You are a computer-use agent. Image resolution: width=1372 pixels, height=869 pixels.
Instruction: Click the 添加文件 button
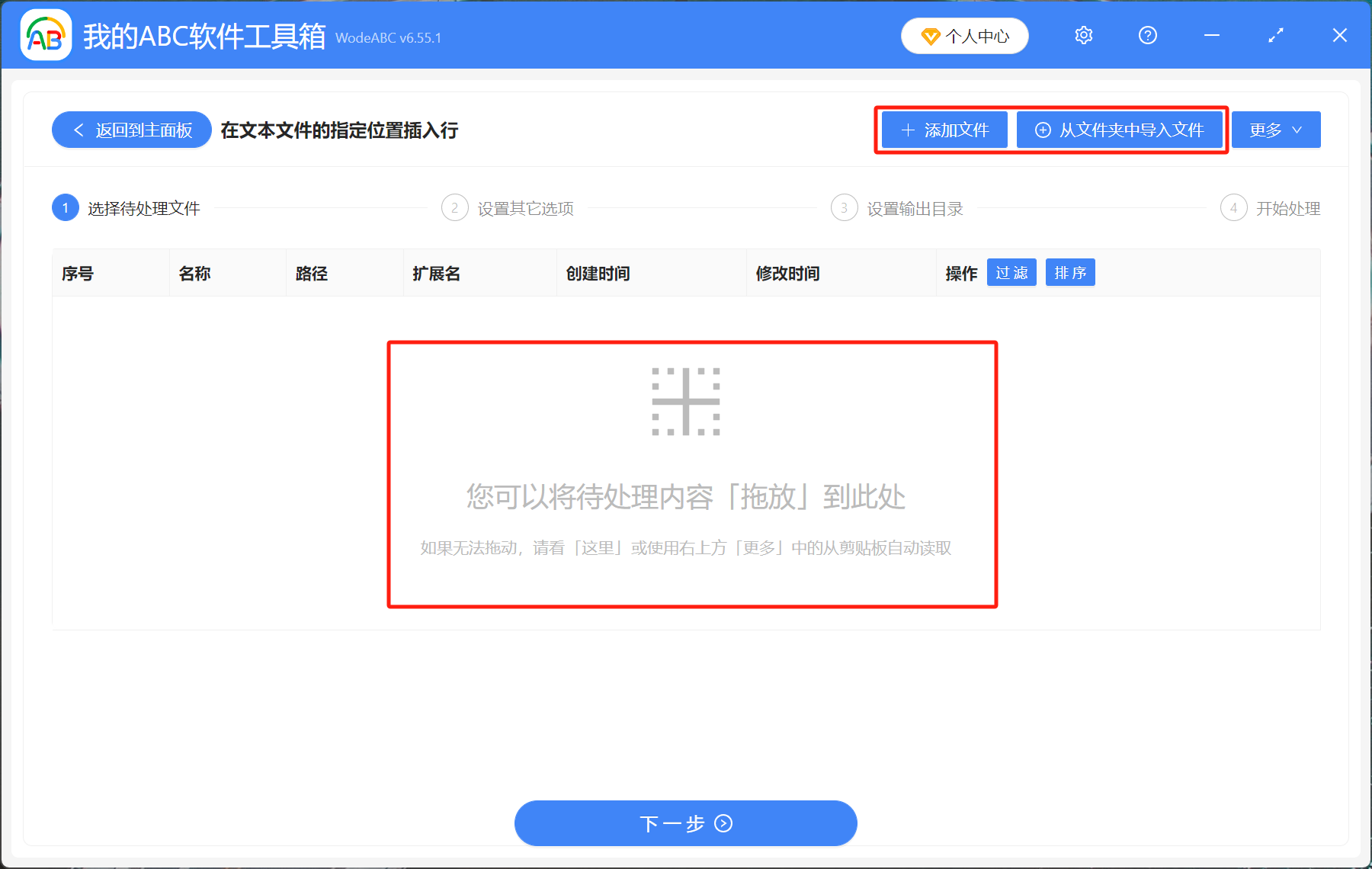click(944, 130)
